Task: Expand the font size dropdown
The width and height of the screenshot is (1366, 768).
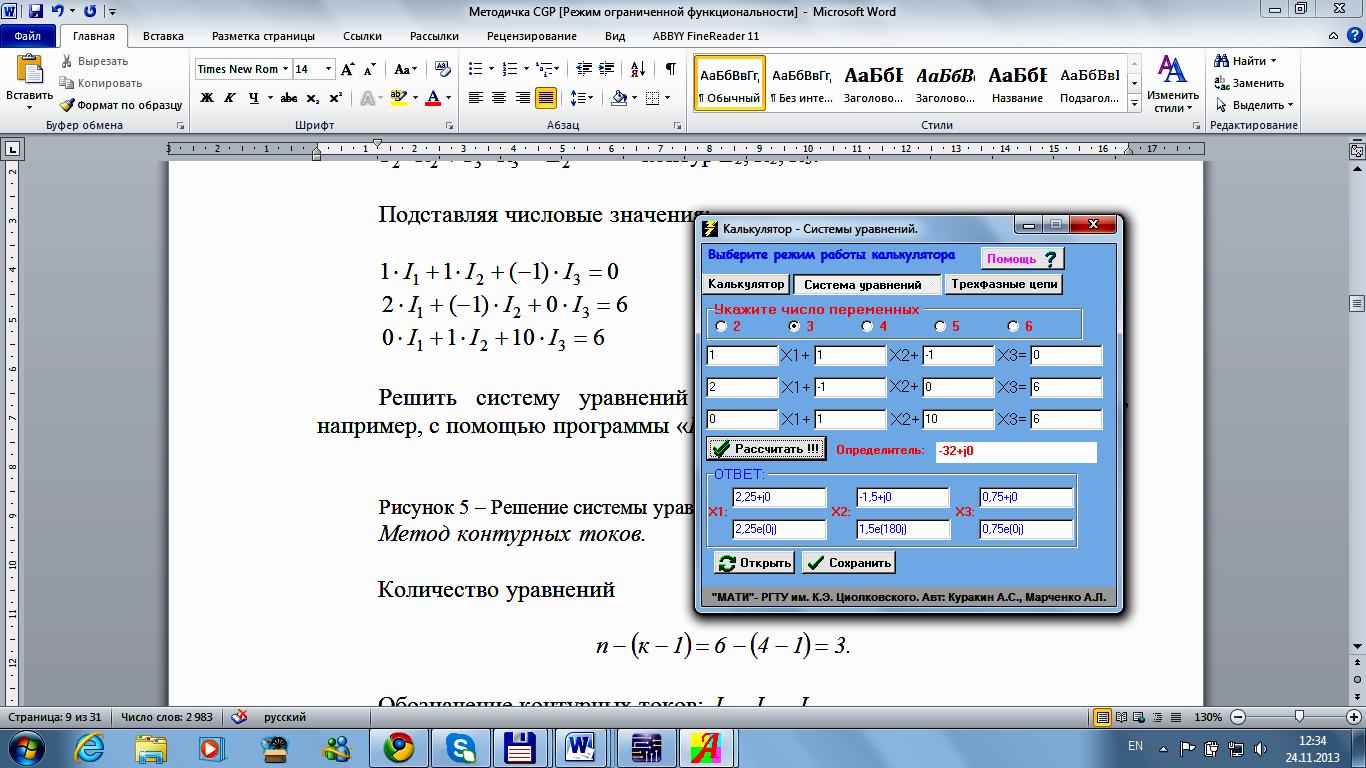Action: point(328,69)
